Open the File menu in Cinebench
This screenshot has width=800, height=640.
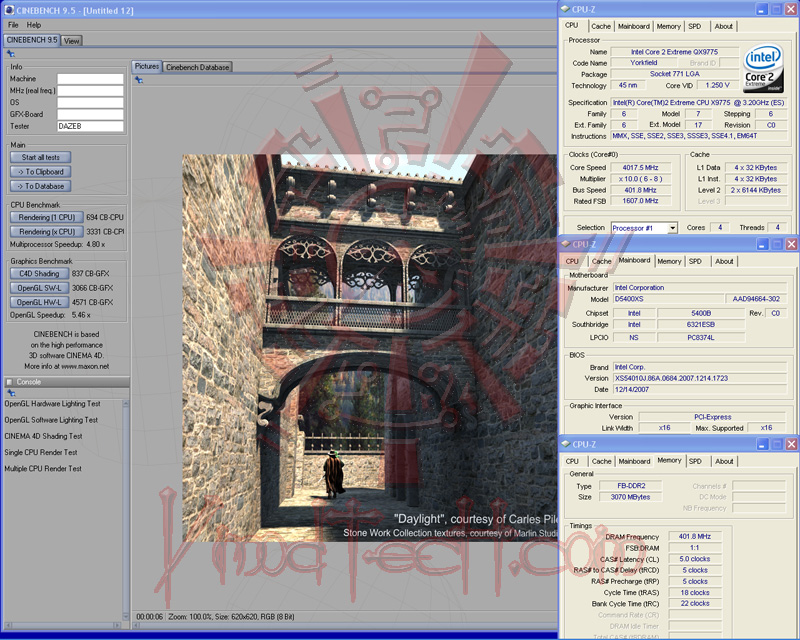(13, 25)
